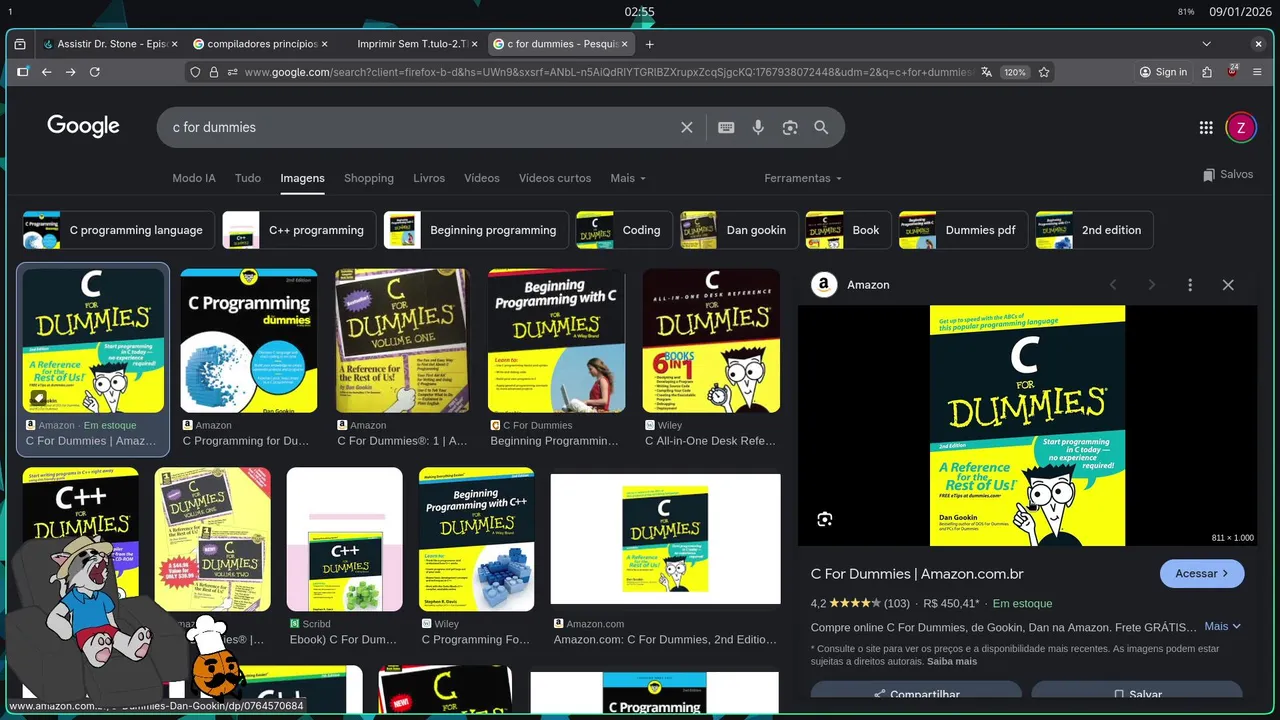The width and height of the screenshot is (1280, 720).
Task: Clear the search box text
Action: [687, 127]
